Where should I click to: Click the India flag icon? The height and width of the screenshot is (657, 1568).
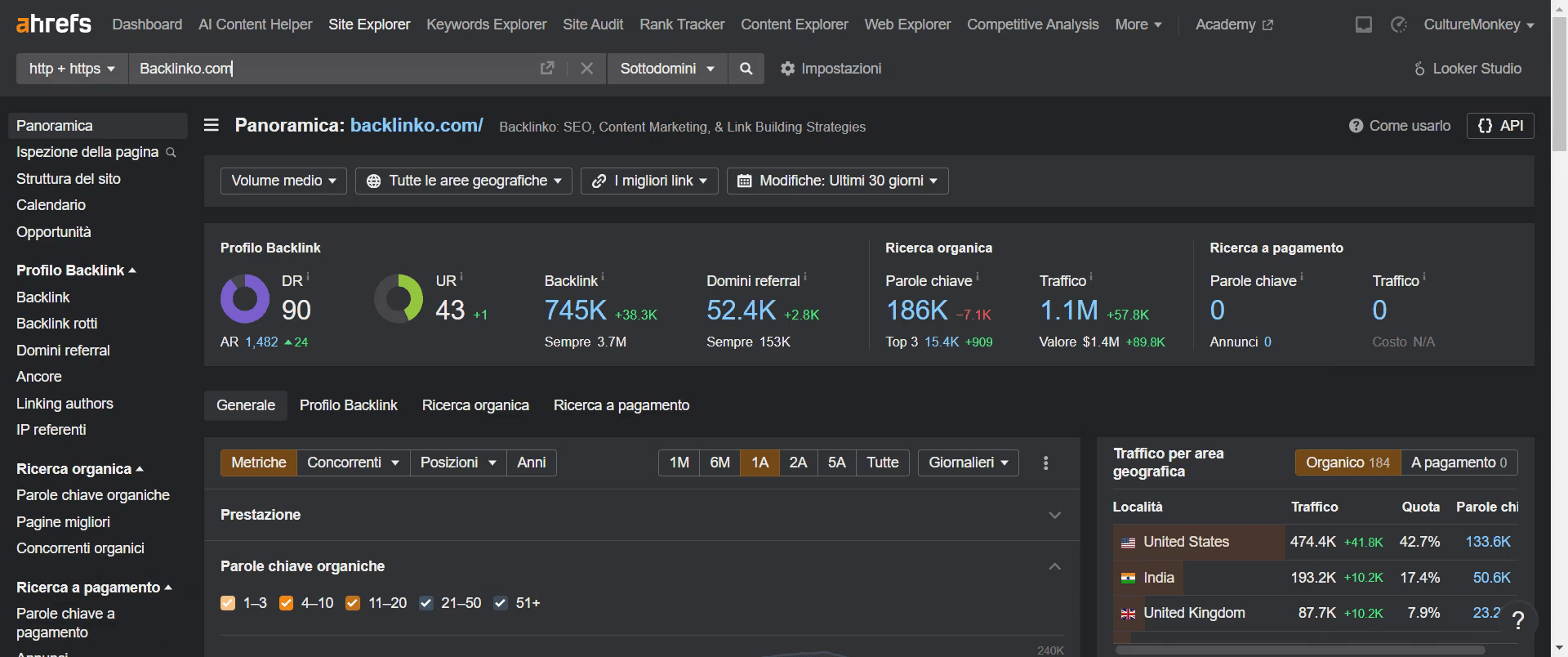[x=1128, y=578]
